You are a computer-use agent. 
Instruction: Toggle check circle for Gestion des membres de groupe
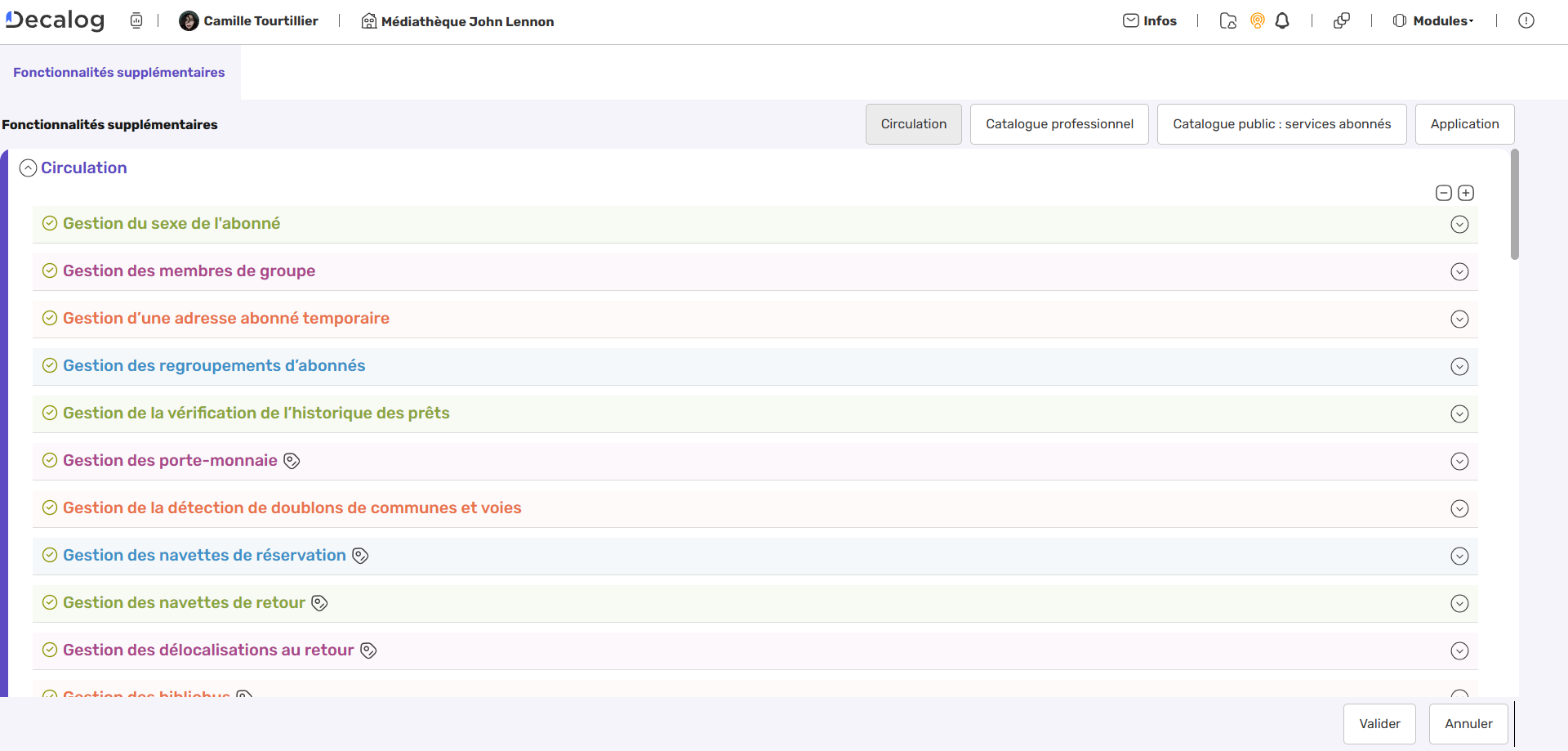tap(50, 271)
